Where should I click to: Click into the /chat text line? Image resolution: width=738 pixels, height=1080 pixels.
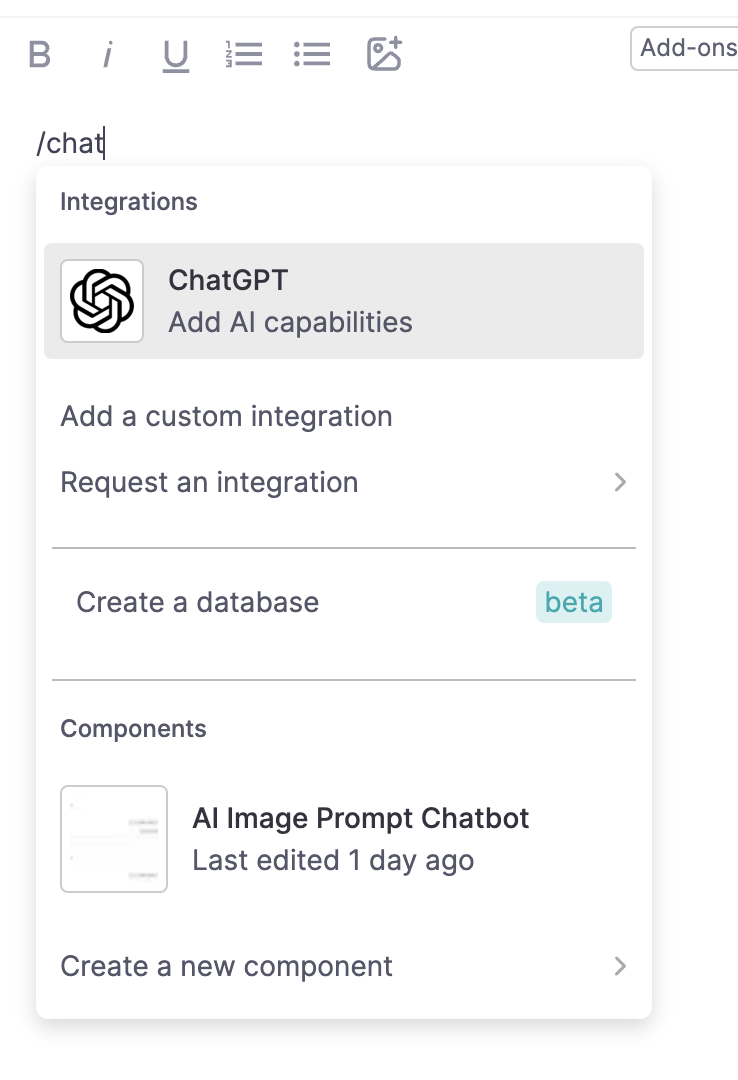pyautogui.click(x=70, y=143)
